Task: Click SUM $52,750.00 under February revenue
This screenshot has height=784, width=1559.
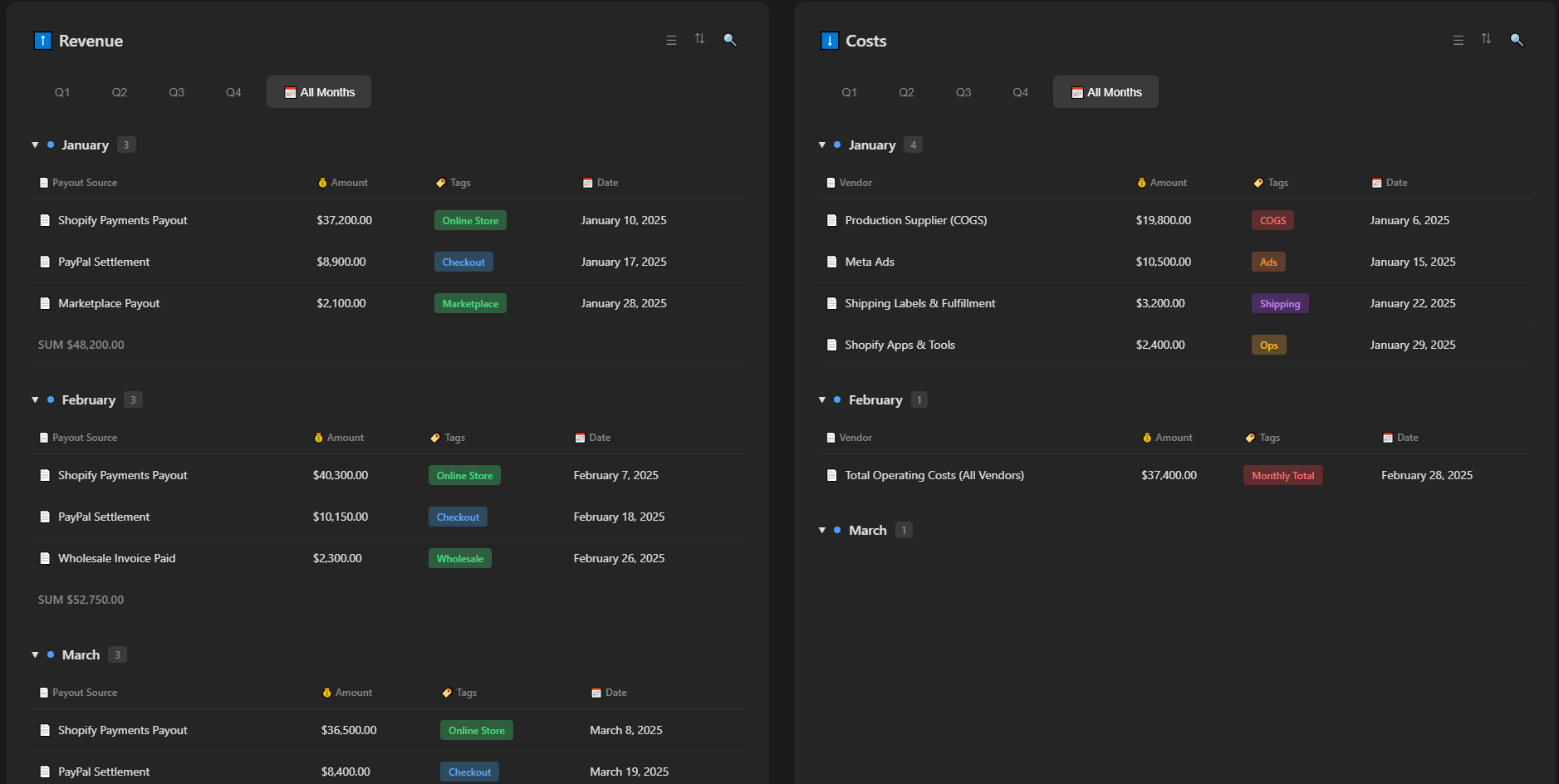Action: [81, 600]
